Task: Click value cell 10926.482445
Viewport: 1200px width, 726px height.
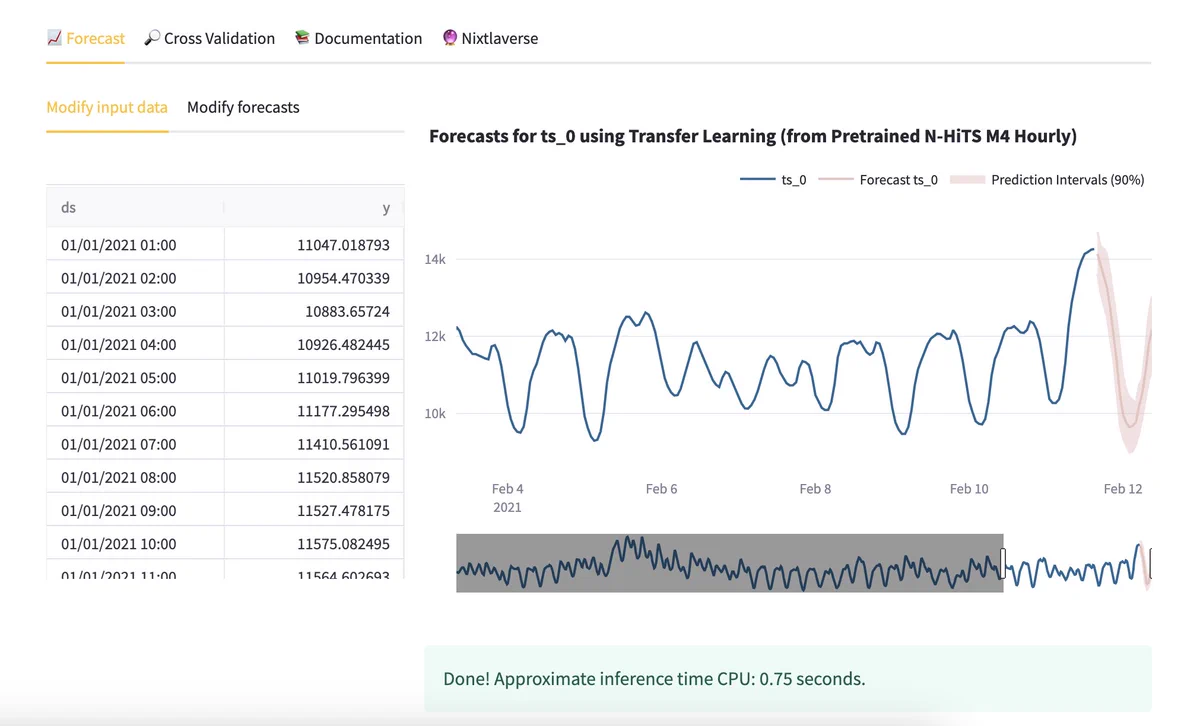Action: 314,344
